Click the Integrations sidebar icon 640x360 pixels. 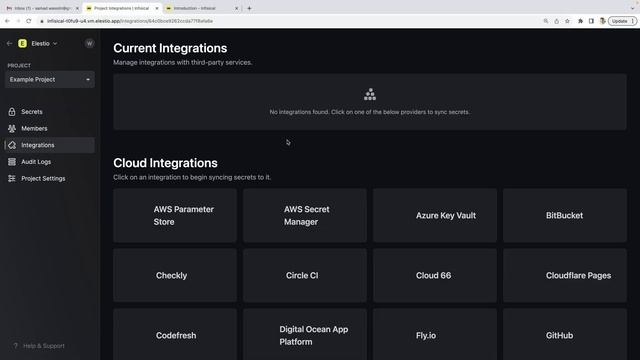[12, 145]
